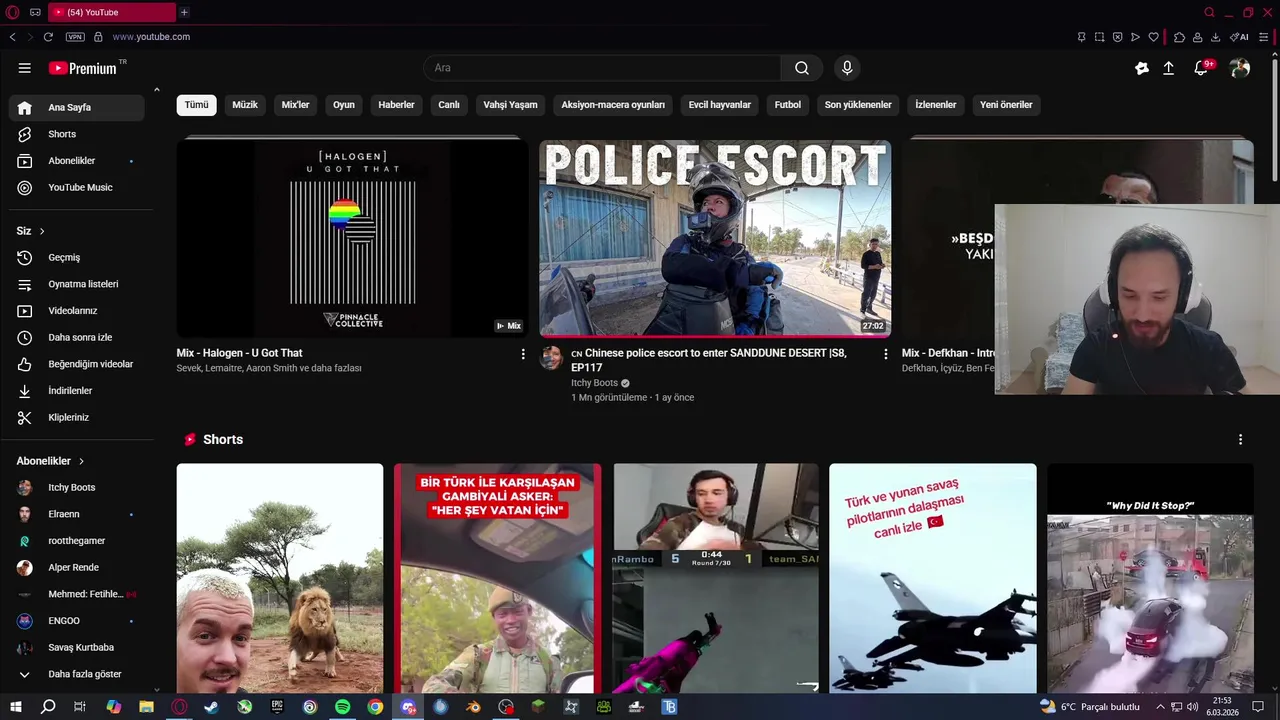This screenshot has height=720, width=1280.
Task: Select the Futbol filter chip
Action: coord(788,105)
